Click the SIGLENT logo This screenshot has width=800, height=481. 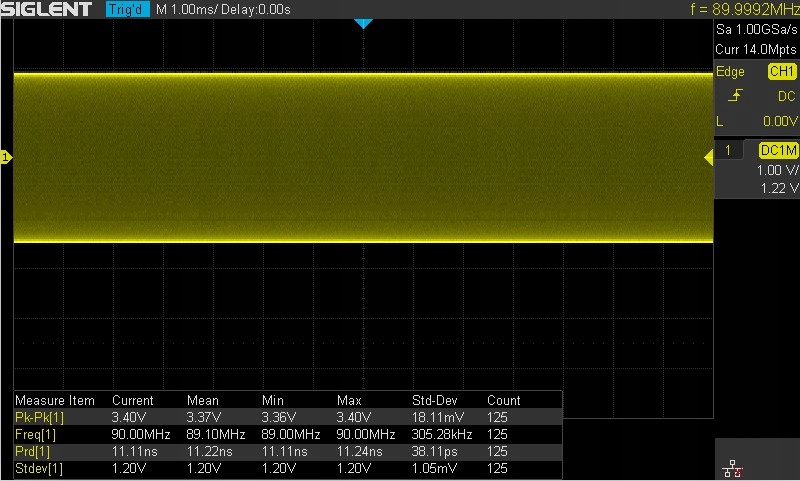[x=46, y=9]
